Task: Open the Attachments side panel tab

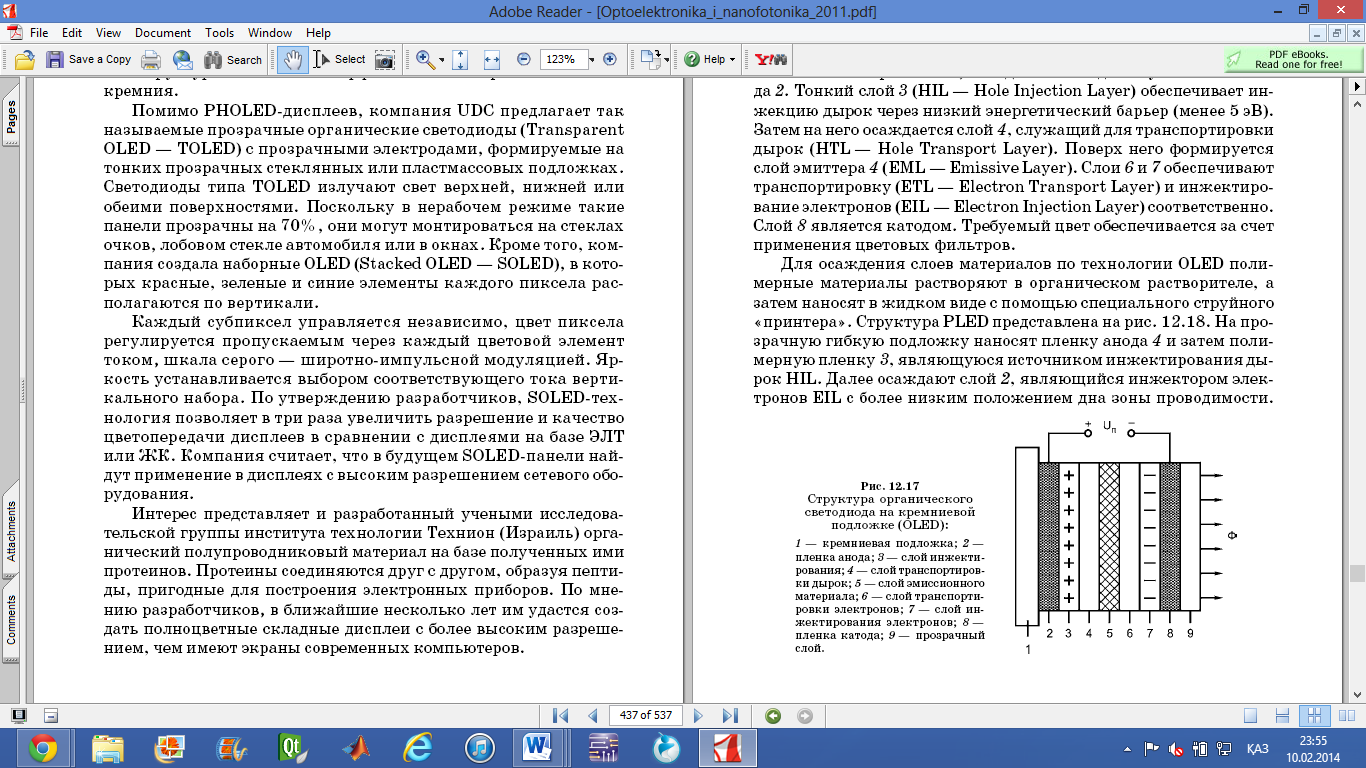Action: click(11, 529)
